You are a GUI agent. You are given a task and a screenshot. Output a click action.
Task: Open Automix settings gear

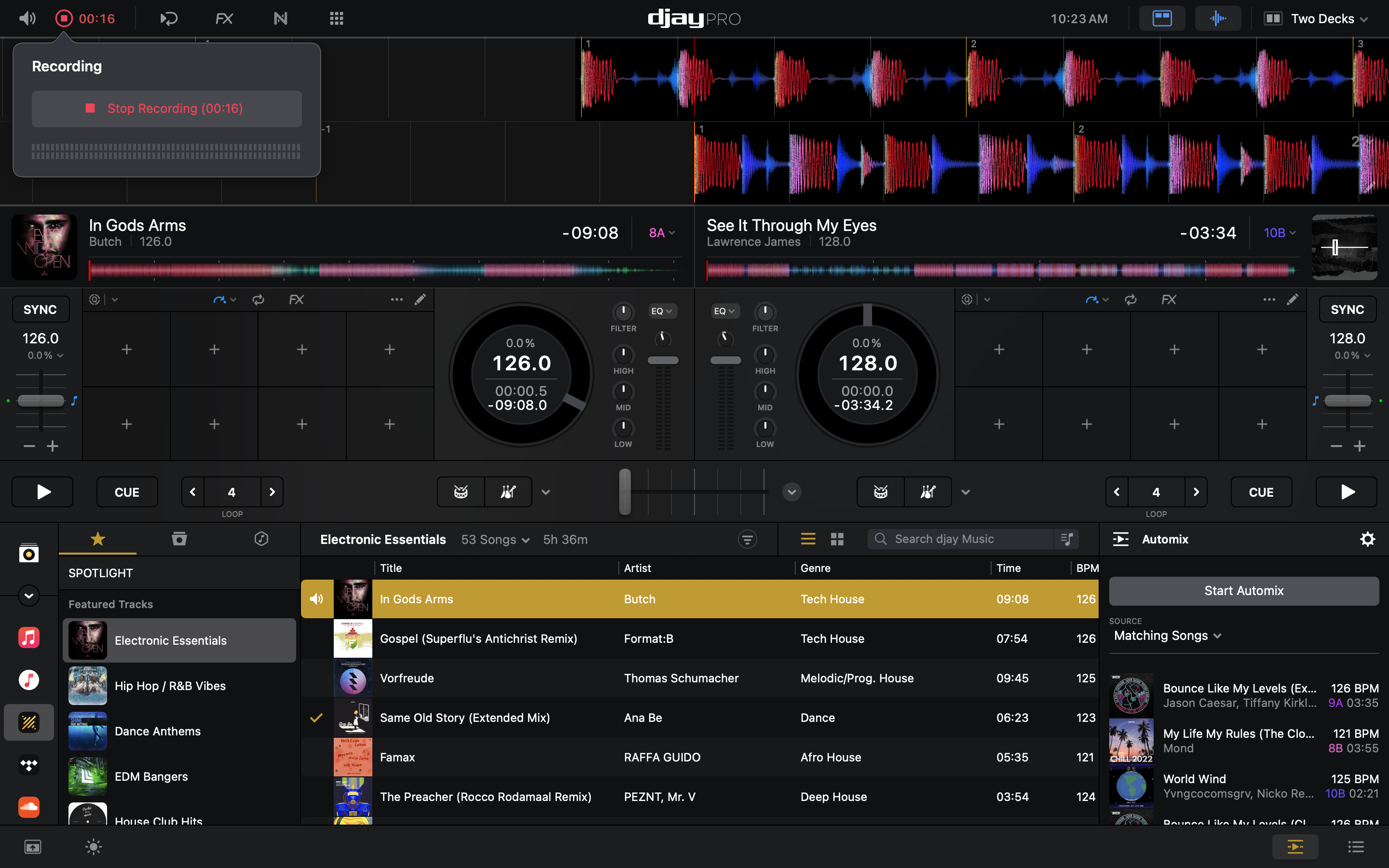point(1367,539)
